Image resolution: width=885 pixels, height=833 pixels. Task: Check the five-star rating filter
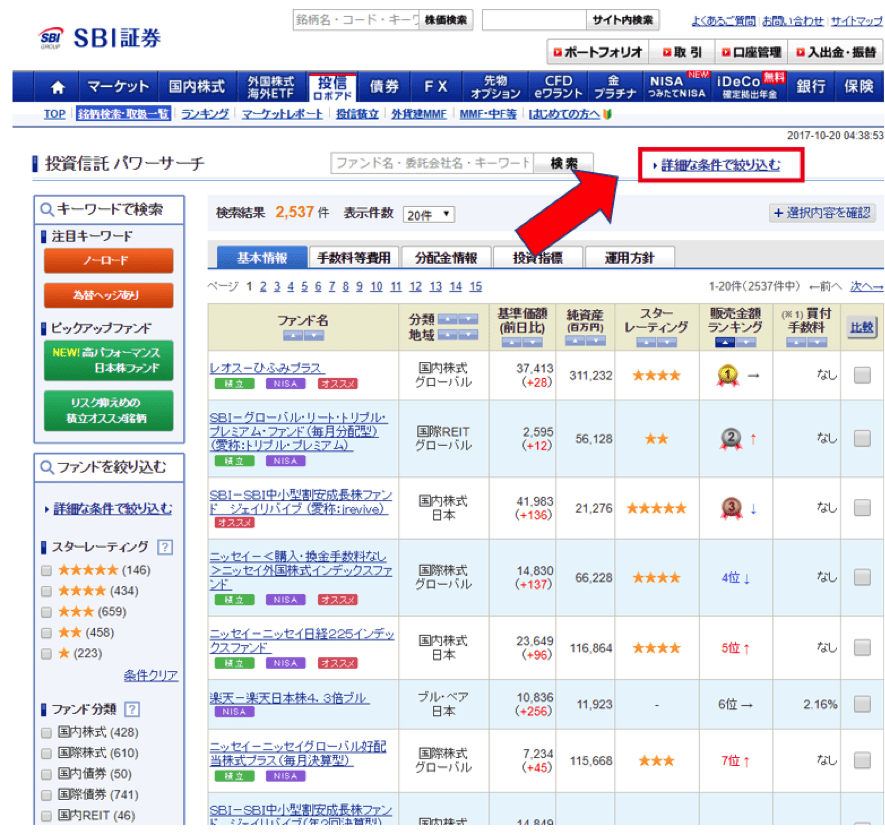pyautogui.click(x=47, y=571)
